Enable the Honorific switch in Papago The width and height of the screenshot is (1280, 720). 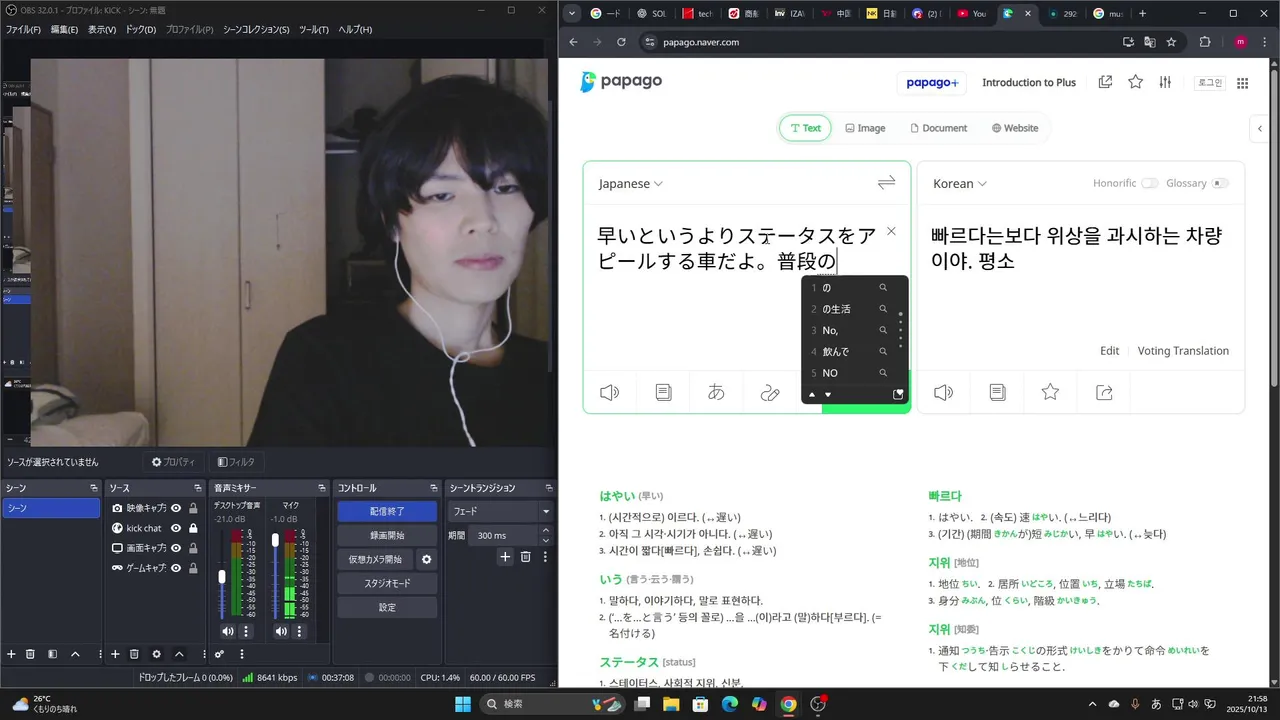coord(1150,183)
